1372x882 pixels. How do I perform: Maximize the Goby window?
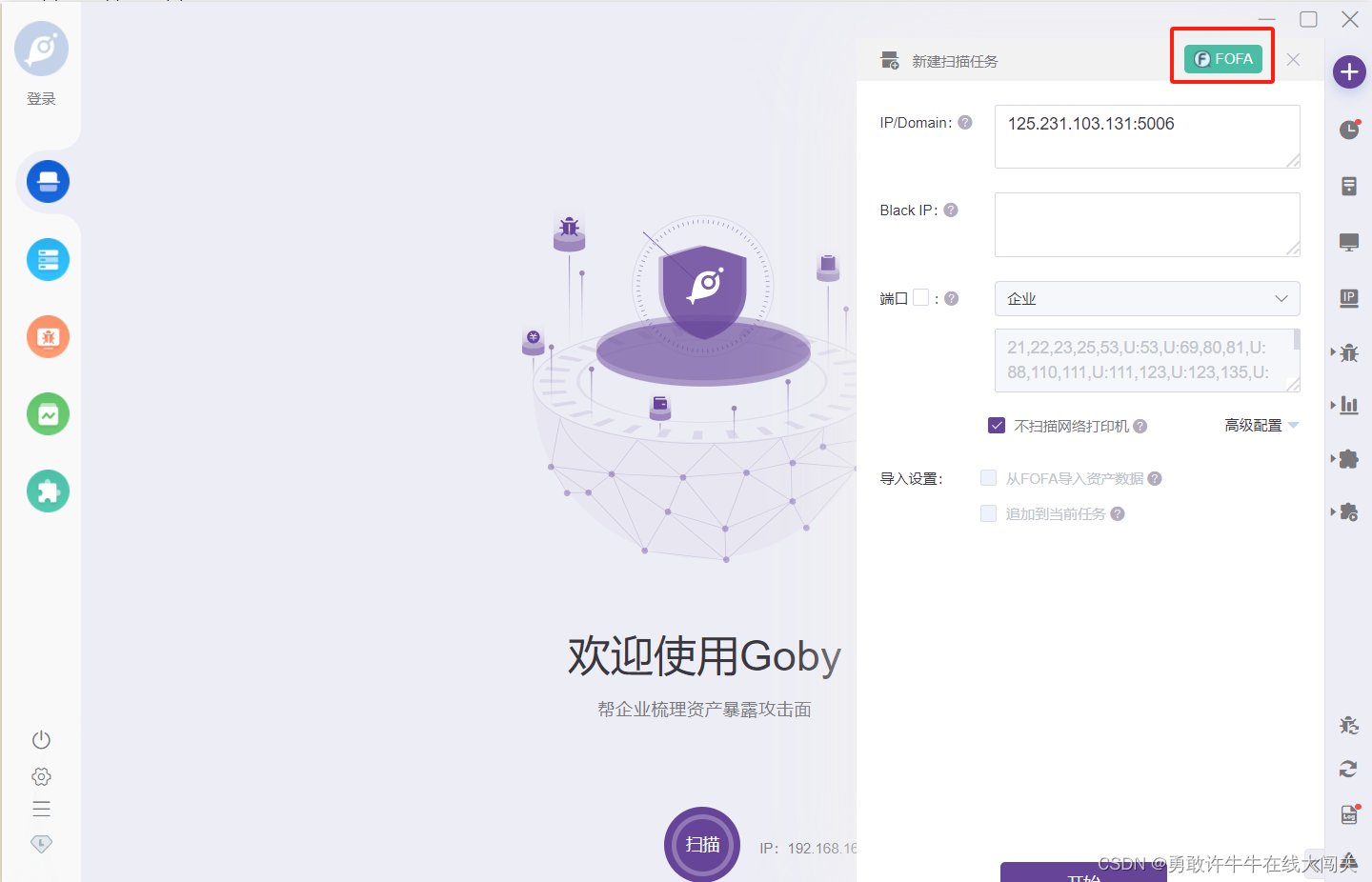tap(1309, 19)
